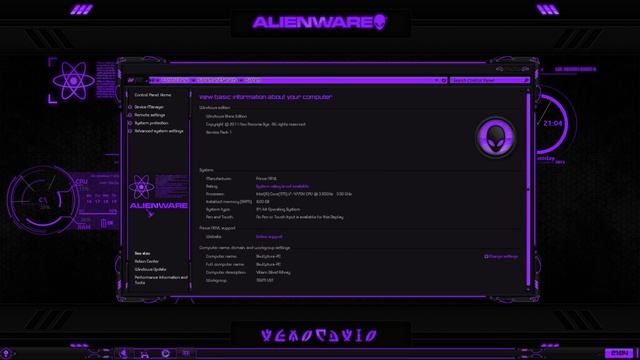Select the Pen and Touch value text
This screenshot has height=360, width=640.
pyautogui.click(x=300, y=218)
